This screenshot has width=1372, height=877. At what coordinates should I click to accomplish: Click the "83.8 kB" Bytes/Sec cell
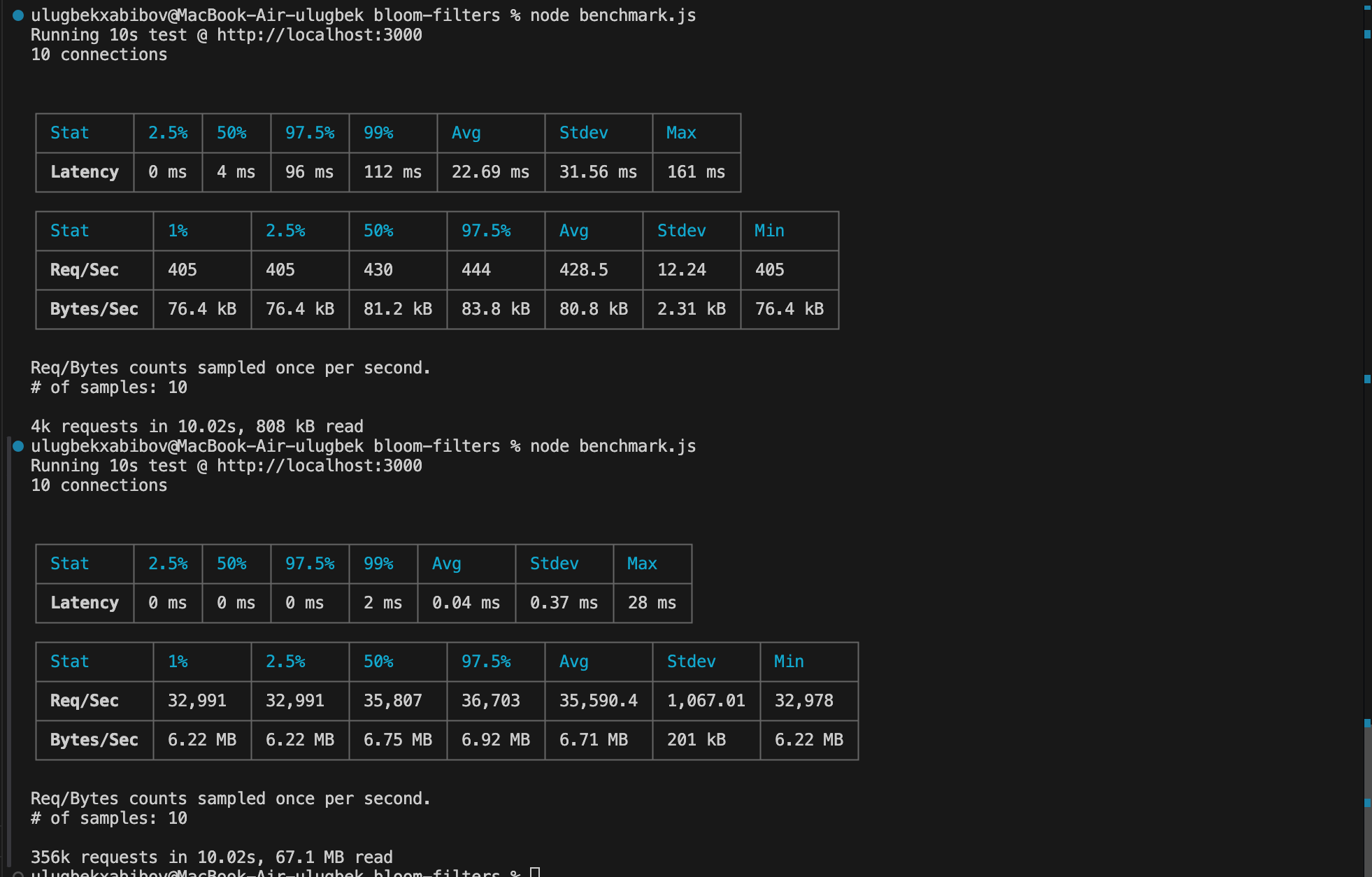coord(495,309)
